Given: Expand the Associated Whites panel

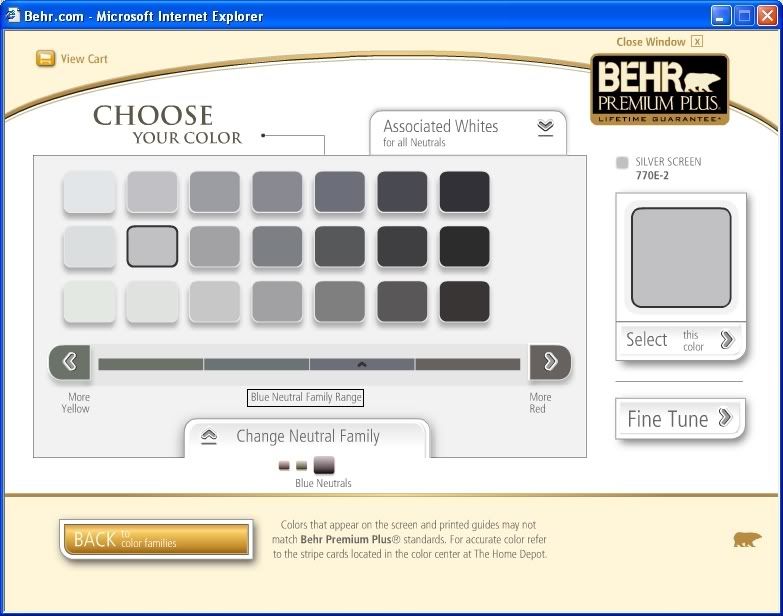Looking at the screenshot, I should [x=545, y=127].
